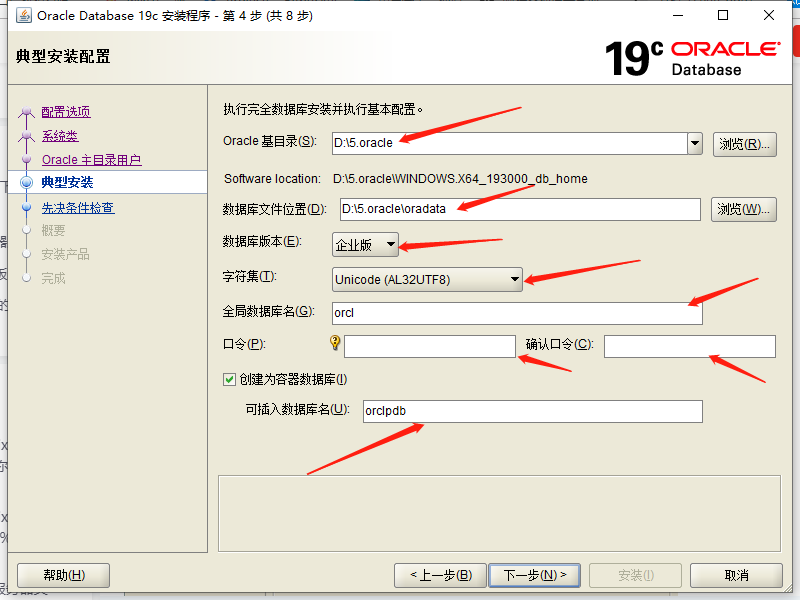Click 浏览(R) beside Oracle 基目录
The width and height of the screenshot is (800, 600).
pyautogui.click(x=743, y=143)
